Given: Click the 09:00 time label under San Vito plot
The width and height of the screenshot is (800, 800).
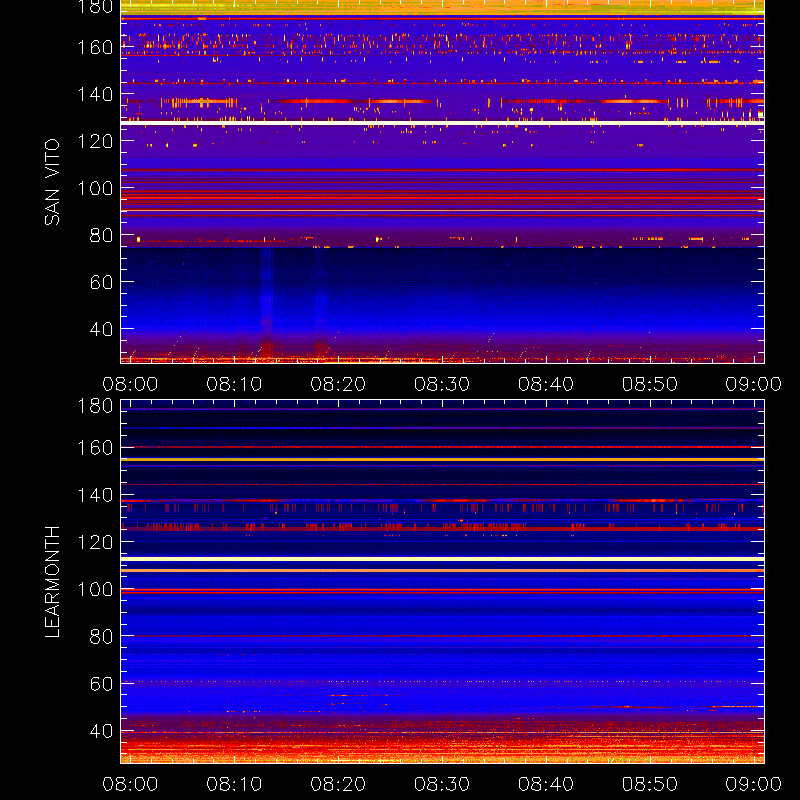Looking at the screenshot, I should (x=754, y=384).
